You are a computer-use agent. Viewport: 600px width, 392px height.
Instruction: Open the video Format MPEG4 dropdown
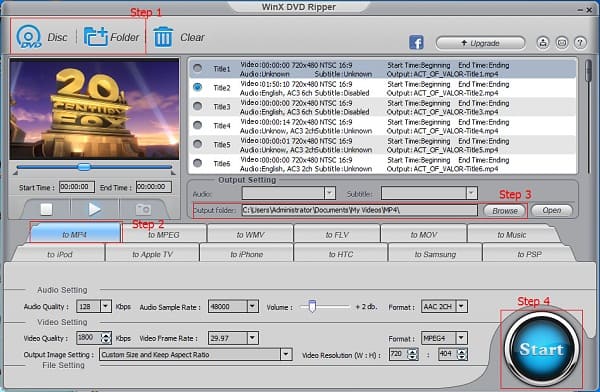(x=461, y=338)
